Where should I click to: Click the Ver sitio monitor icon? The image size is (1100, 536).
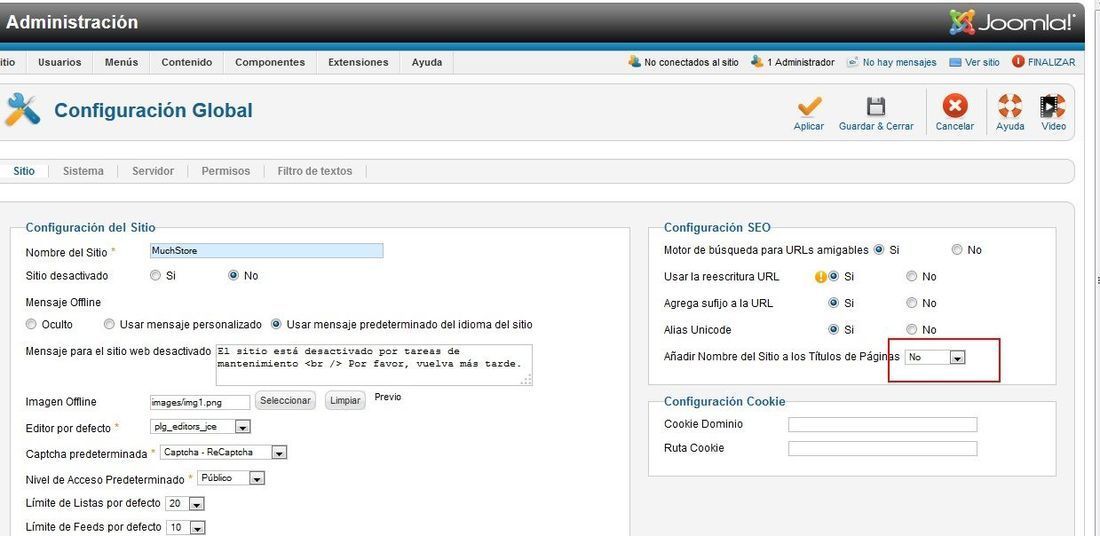tap(955, 62)
